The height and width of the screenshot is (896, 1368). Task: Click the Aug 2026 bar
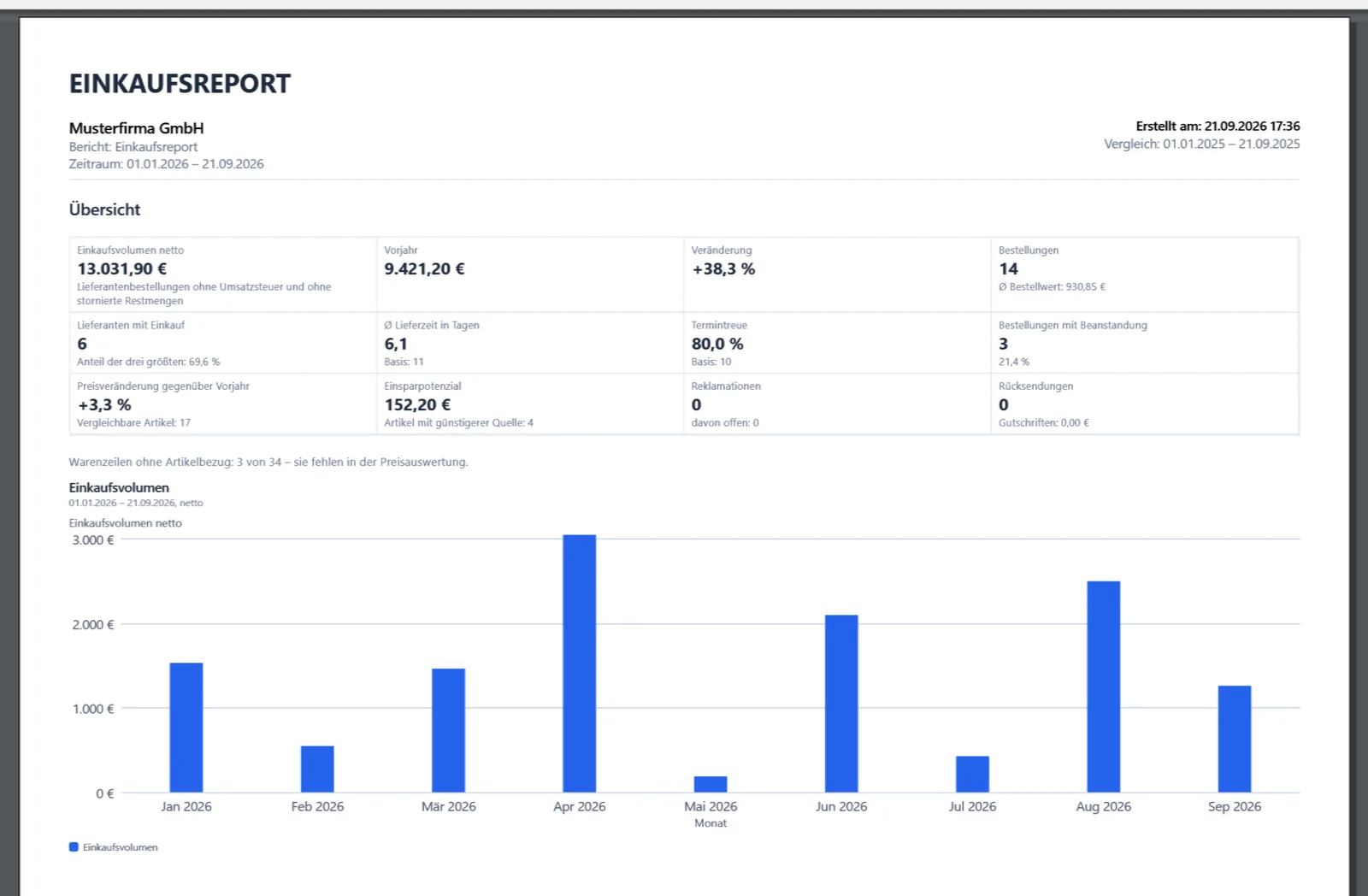pyautogui.click(x=1104, y=687)
